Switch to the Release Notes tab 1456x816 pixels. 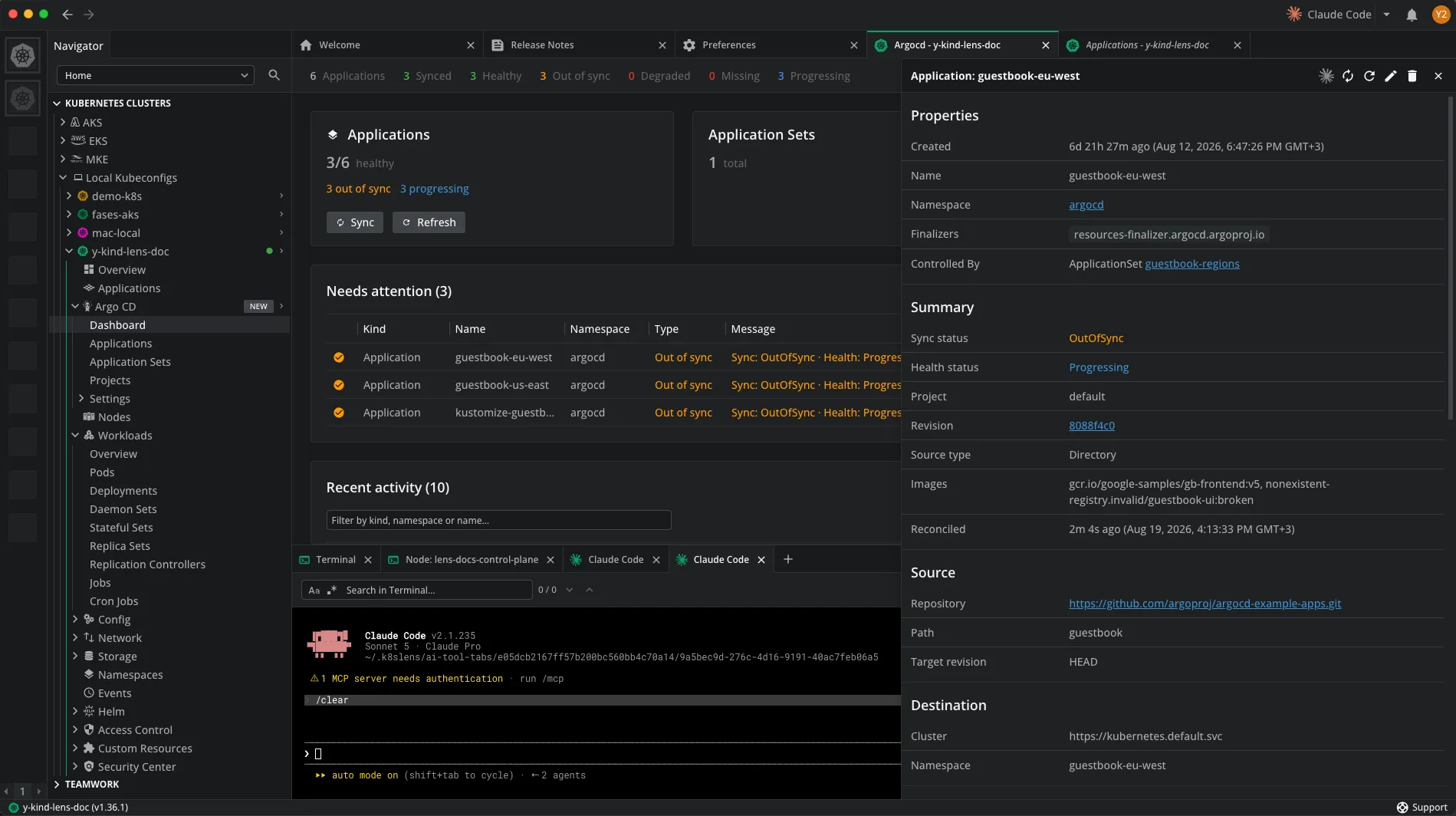tap(579, 45)
